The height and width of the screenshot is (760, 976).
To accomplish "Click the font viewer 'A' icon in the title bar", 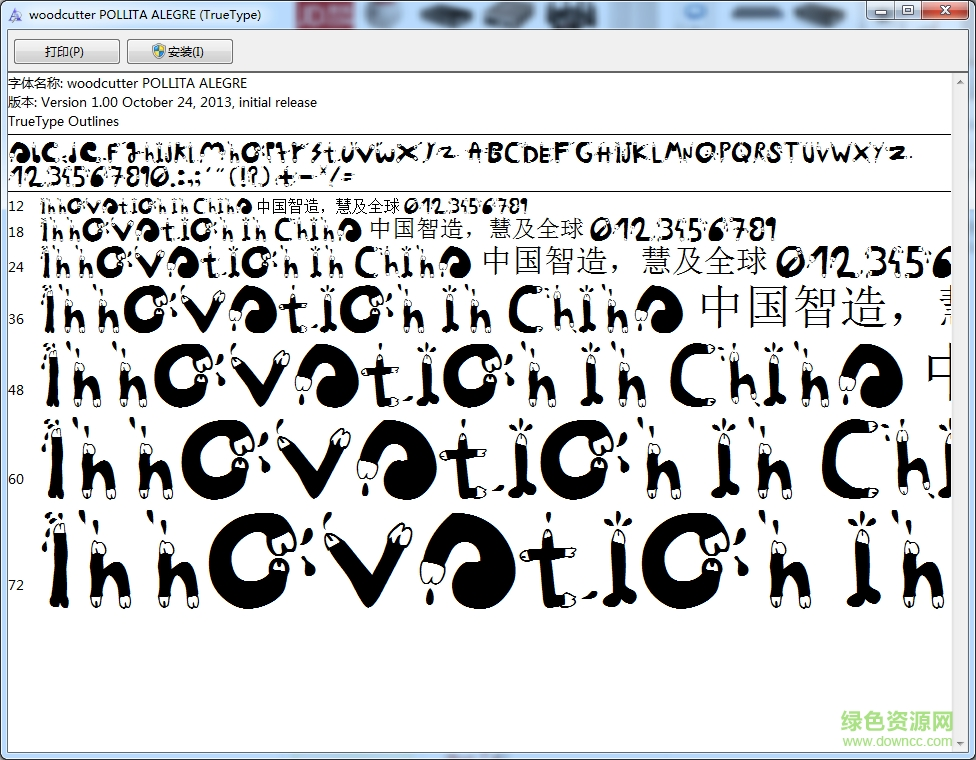I will pyautogui.click(x=14, y=14).
